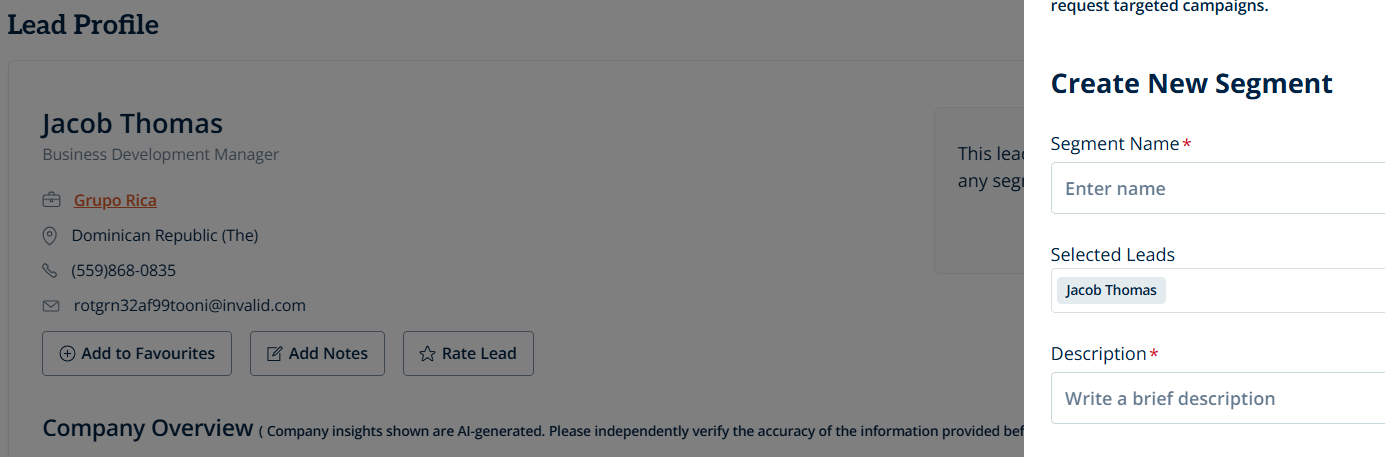Screen dimensions: 1385x457
Task: Click the pencil icon in Add Notes
Action: point(274,353)
